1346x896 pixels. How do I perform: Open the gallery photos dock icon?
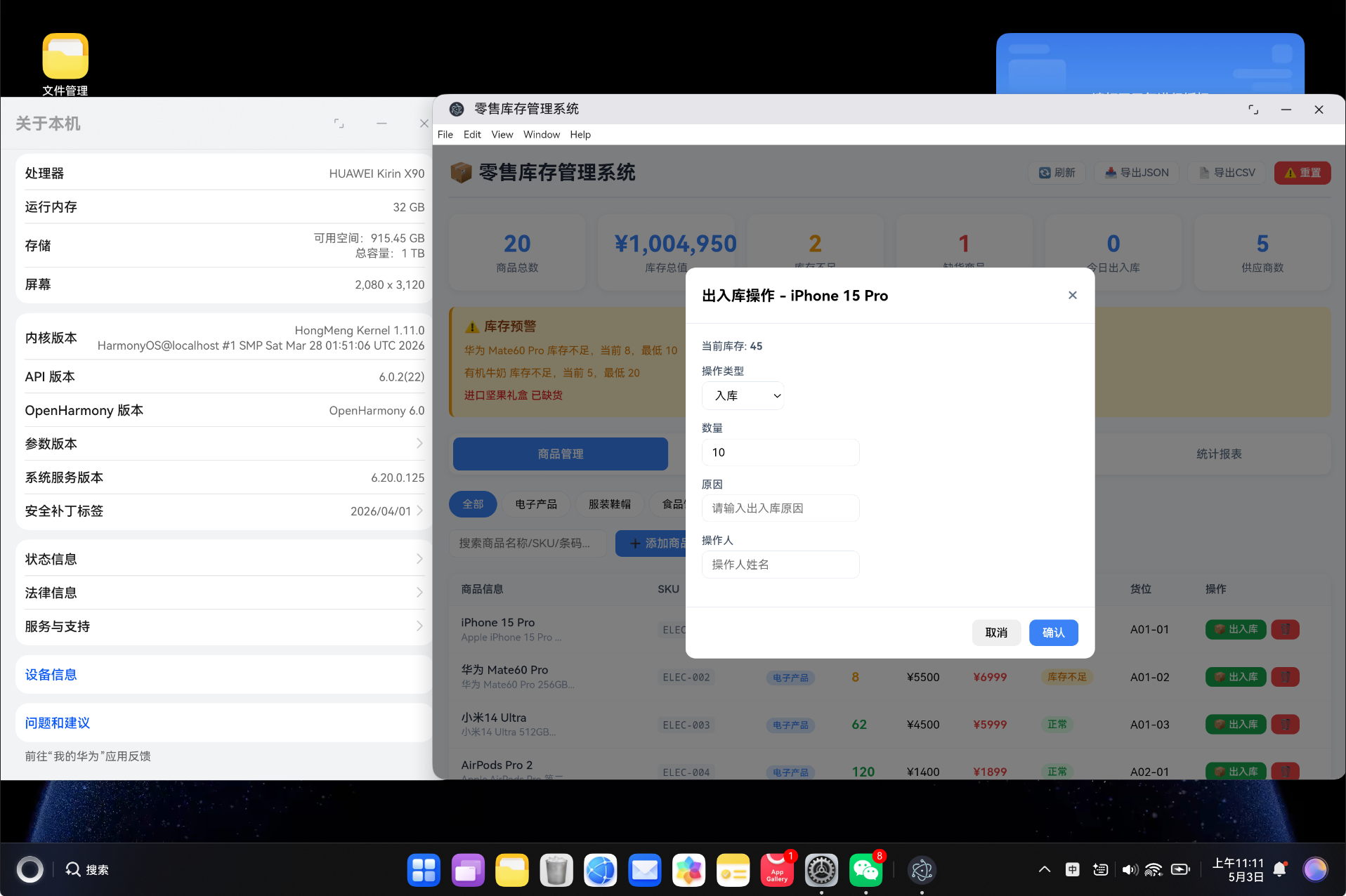pyautogui.click(x=689, y=870)
